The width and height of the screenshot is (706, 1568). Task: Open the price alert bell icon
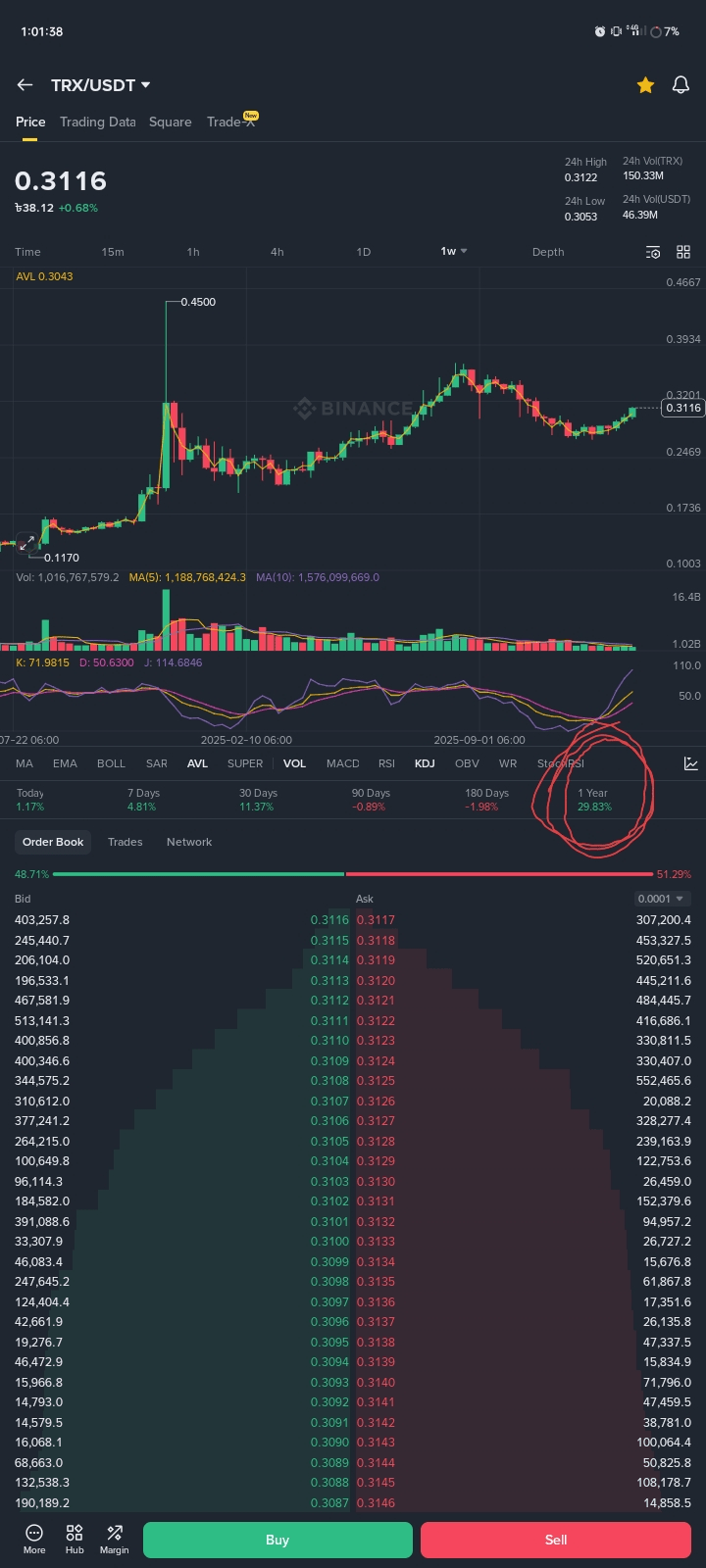[681, 85]
